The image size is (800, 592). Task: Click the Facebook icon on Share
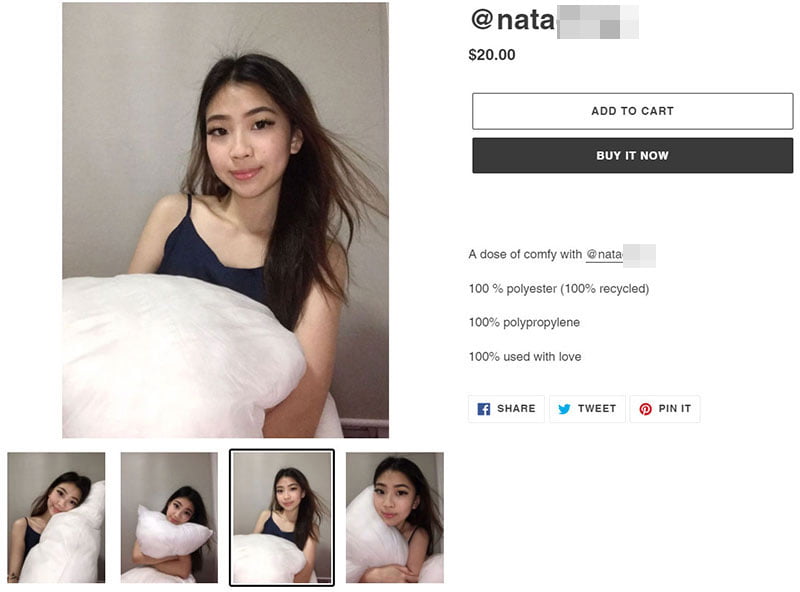(x=484, y=409)
